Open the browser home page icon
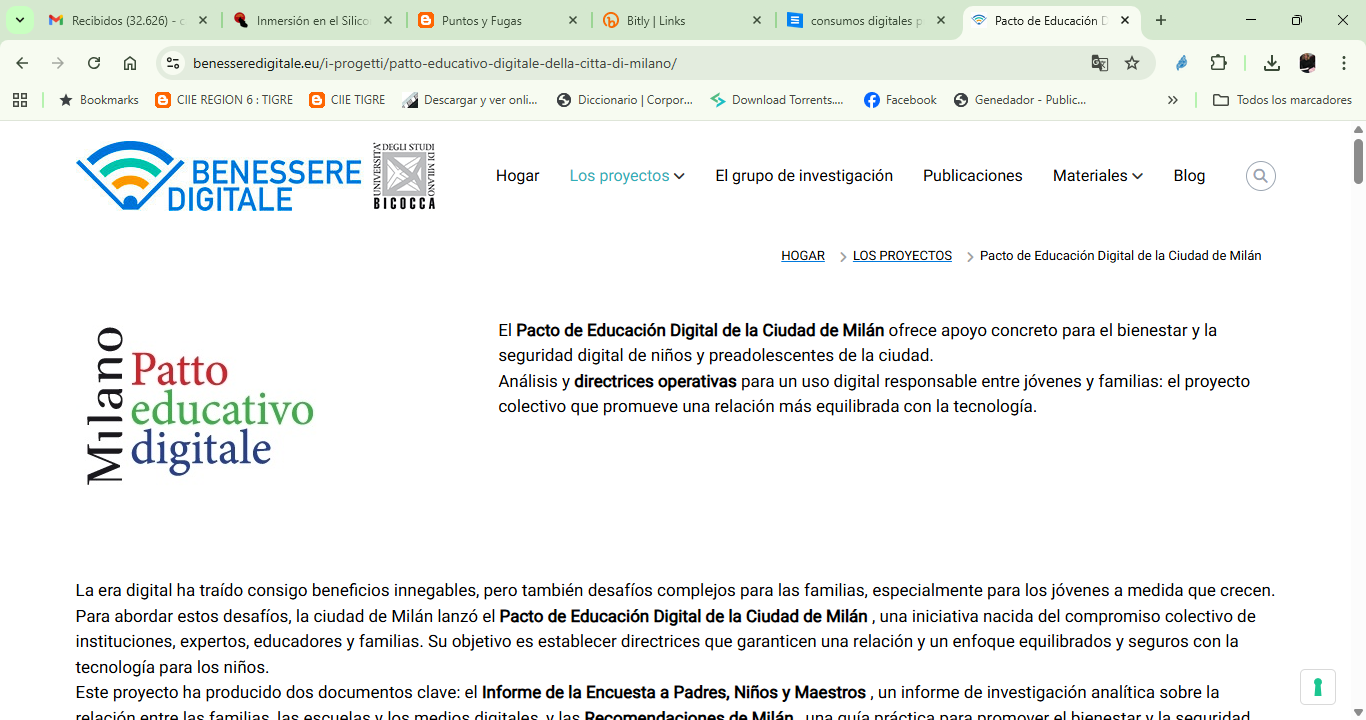1366x720 pixels. [130, 62]
